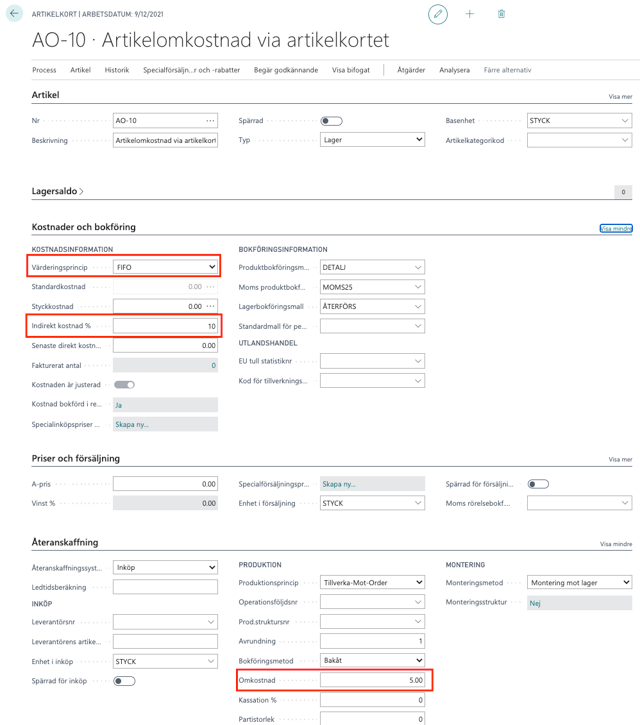Screen dimensions: 640x725
Task: Open the Historik menu
Action: 117,70
